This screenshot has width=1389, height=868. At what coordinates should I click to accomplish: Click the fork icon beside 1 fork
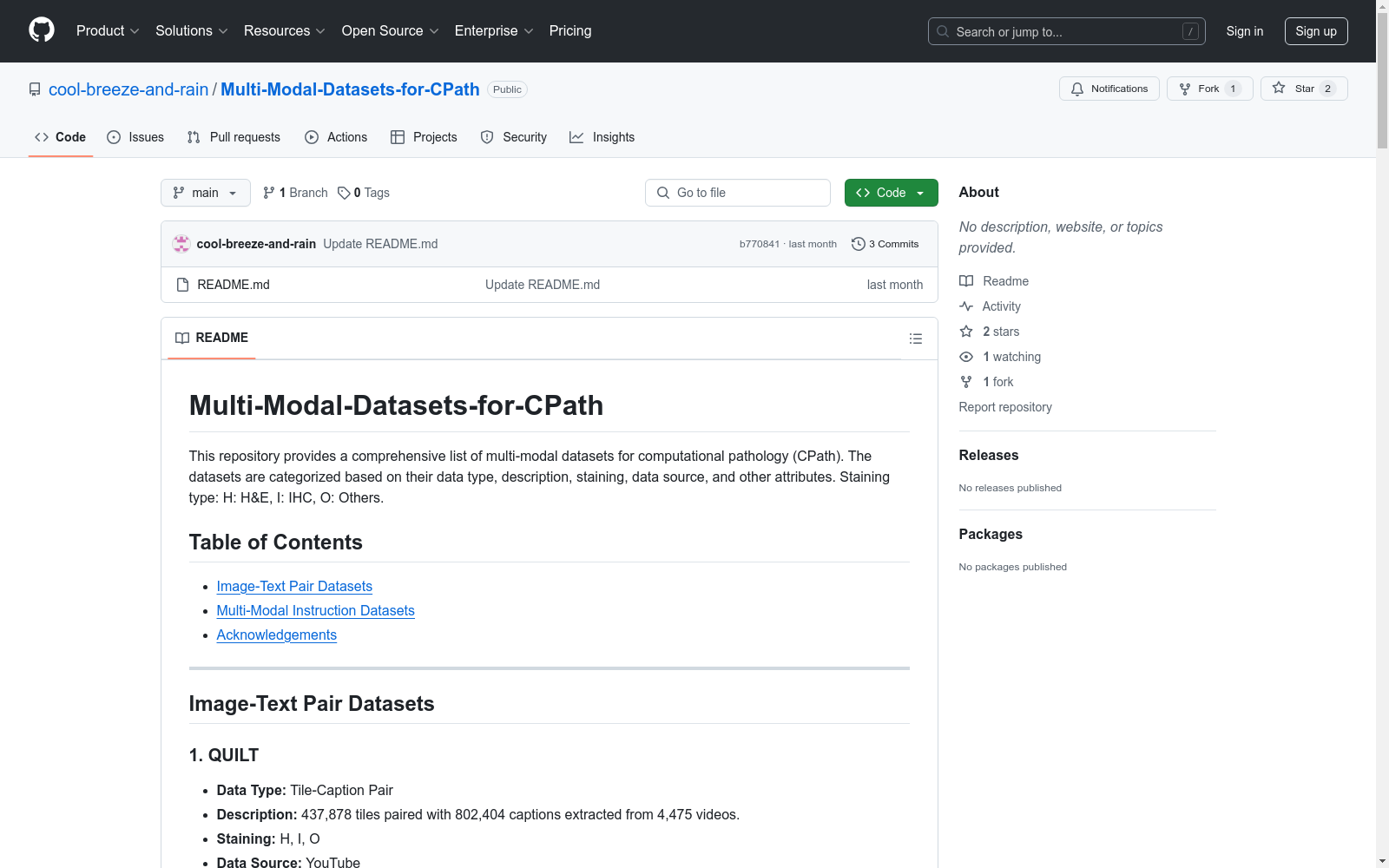click(966, 382)
